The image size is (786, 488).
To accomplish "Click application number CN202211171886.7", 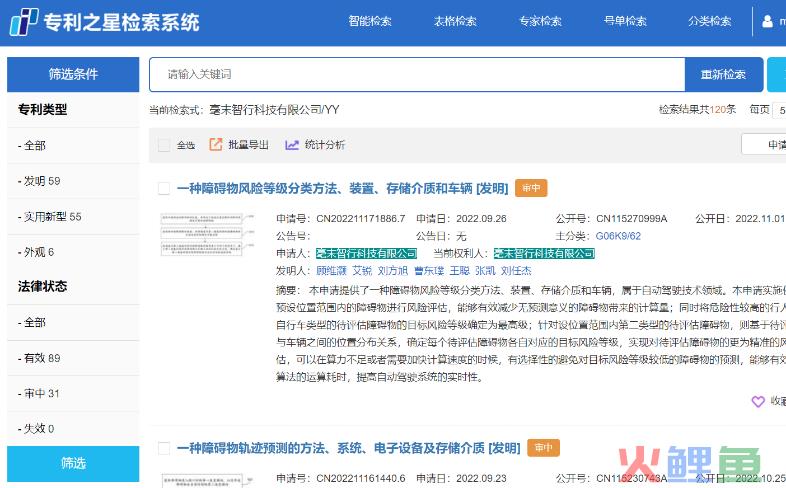I will coord(360,218).
